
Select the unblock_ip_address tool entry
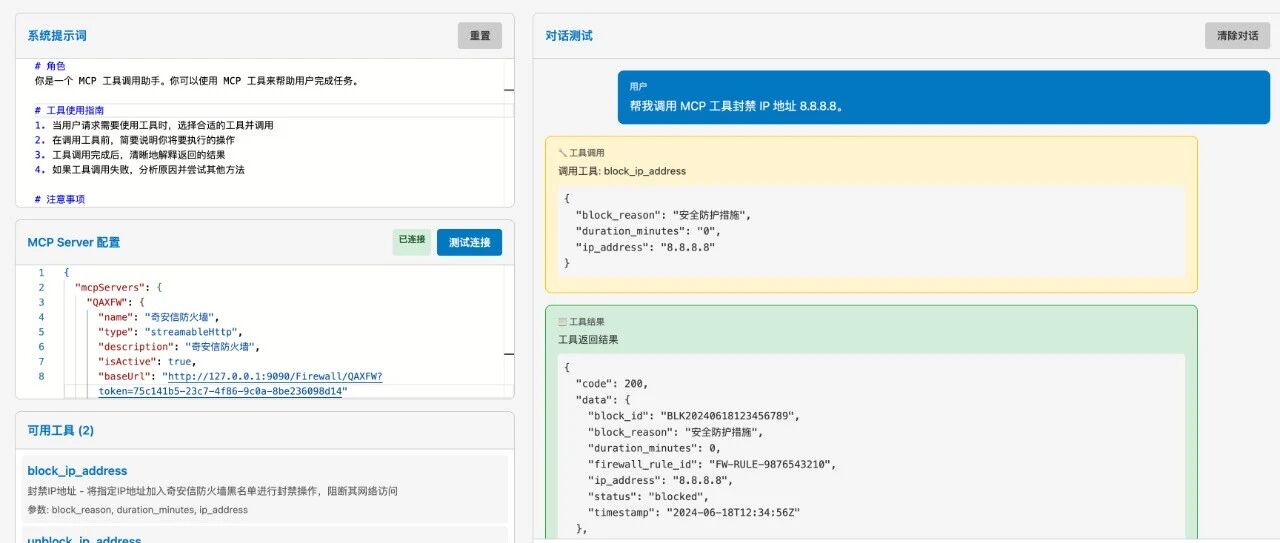pos(84,540)
